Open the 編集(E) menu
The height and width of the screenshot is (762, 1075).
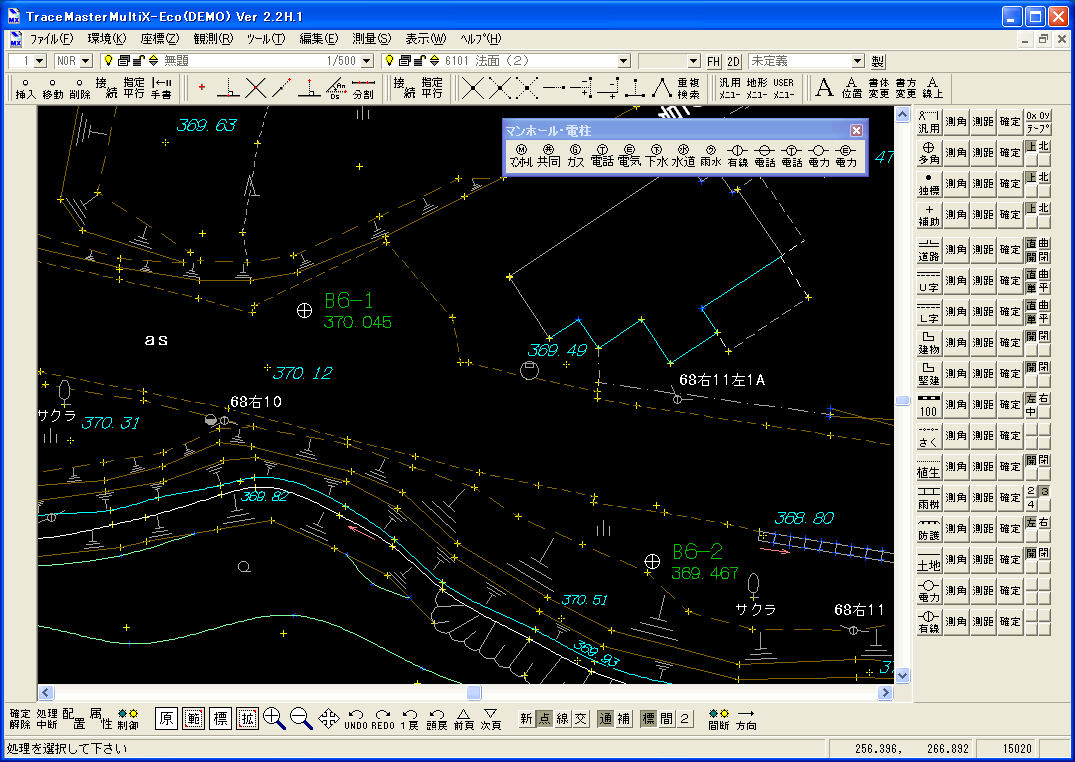click(319, 39)
